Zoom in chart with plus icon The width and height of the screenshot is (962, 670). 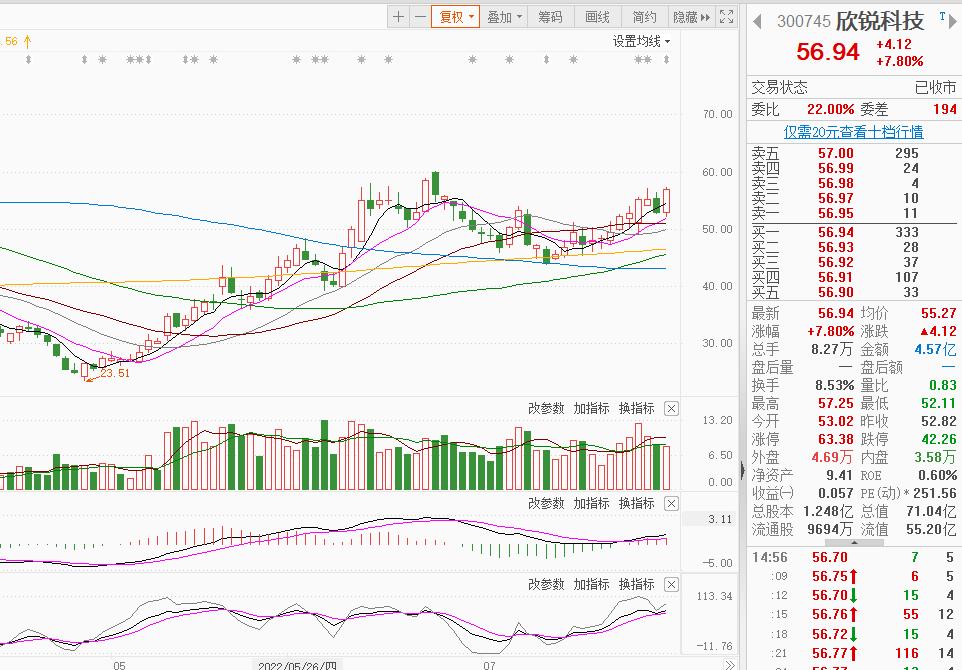tap(399, 17)
